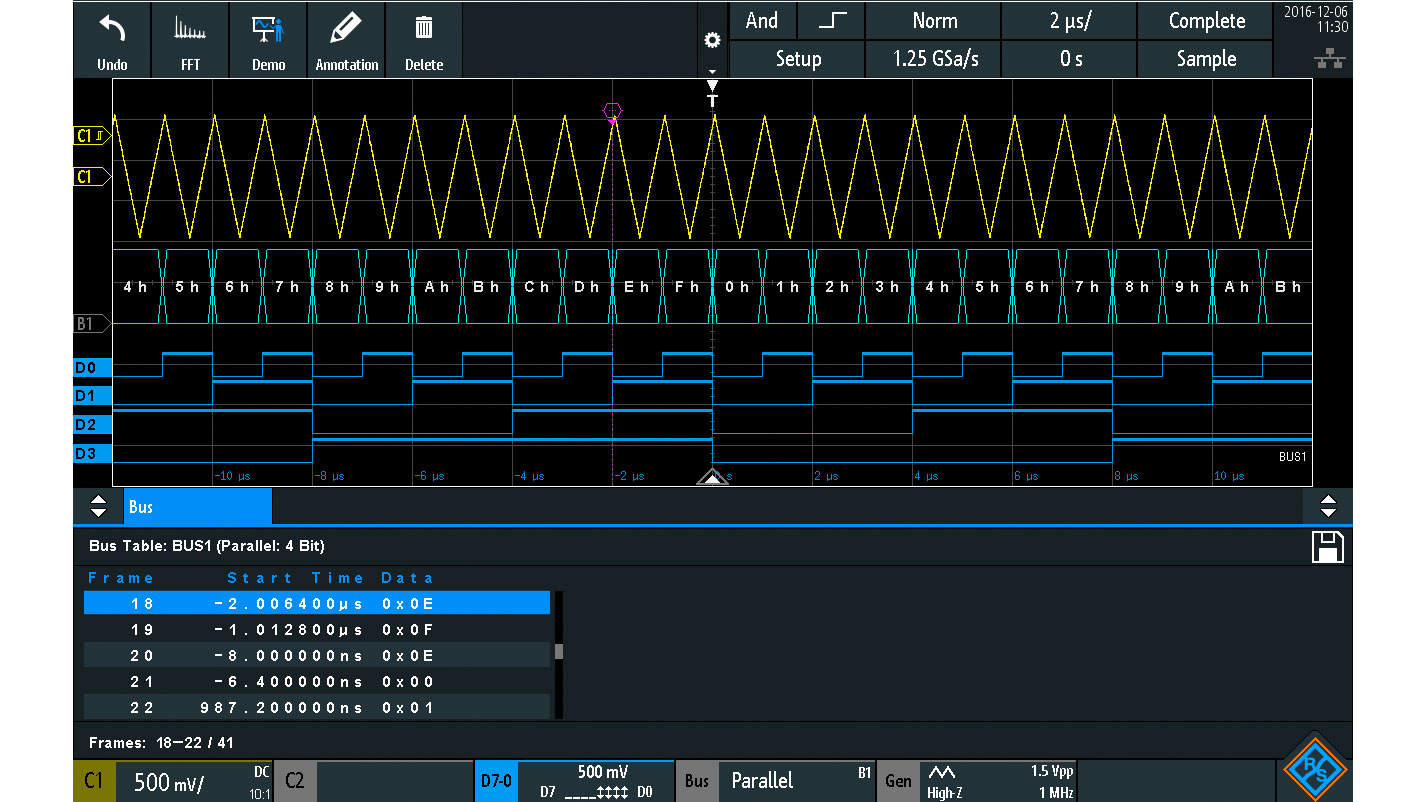Switch to the Bus tab
Image resolution: width=1426 pixels, height=802 pixels.
(x=197, y=507)
